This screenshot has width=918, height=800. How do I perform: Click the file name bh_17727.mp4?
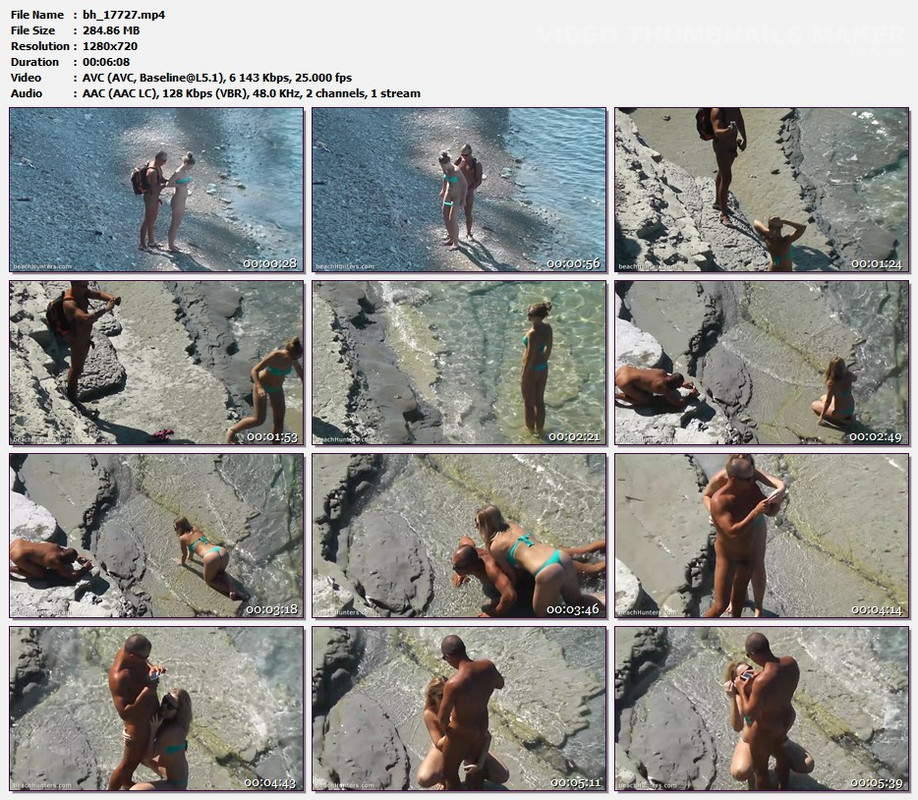[124, 15]
